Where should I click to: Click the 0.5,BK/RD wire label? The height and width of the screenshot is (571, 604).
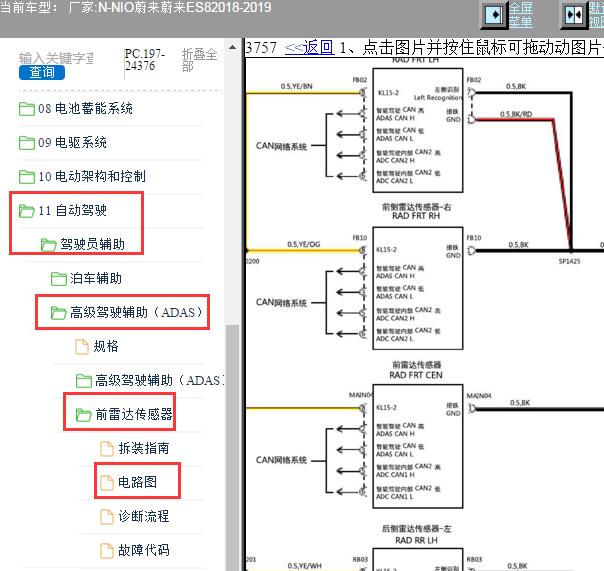[x=516, y=114]
